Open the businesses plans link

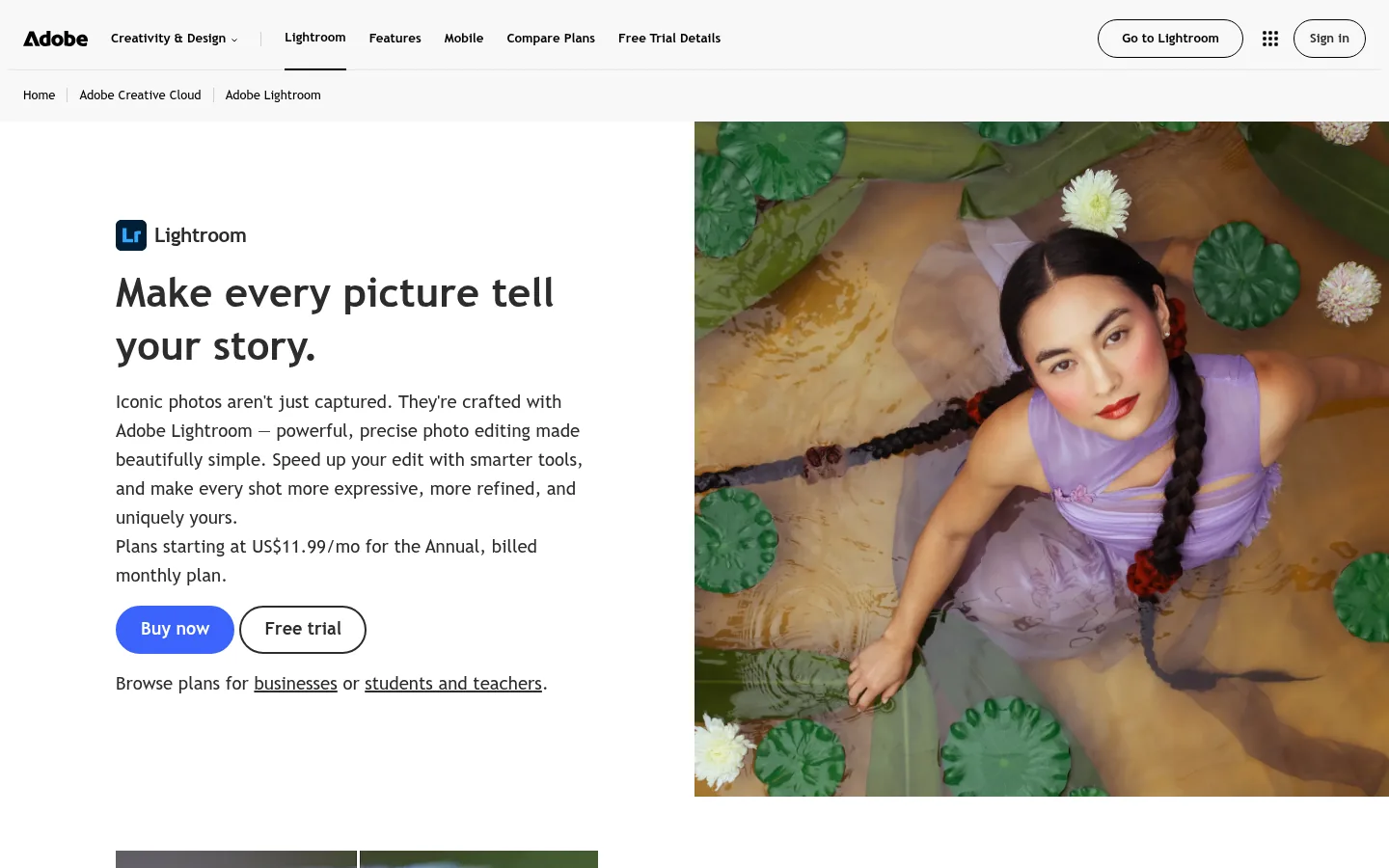(x=295, y=684)
